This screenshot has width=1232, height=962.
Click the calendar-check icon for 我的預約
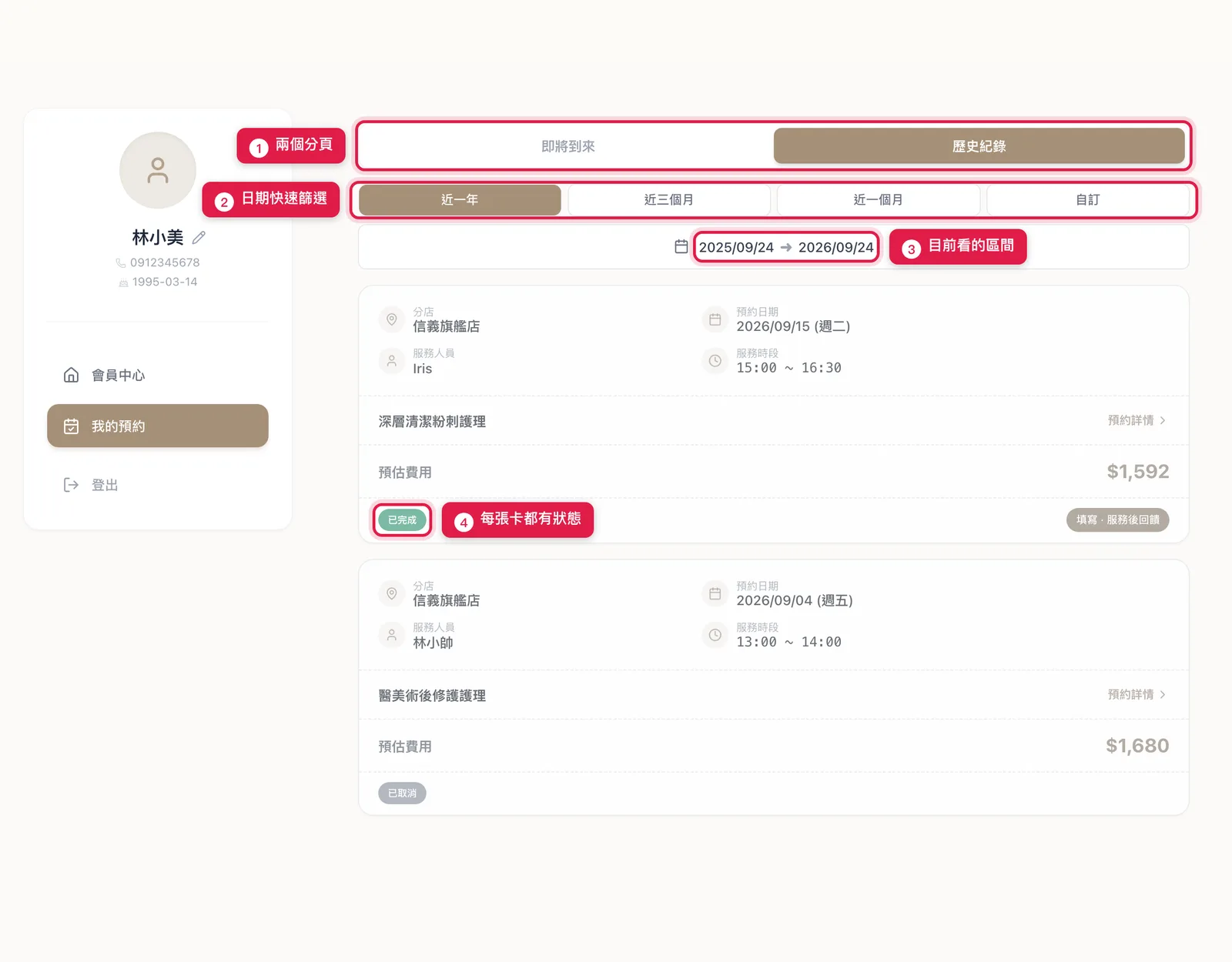pyautogui.click(x=71, y=426)
